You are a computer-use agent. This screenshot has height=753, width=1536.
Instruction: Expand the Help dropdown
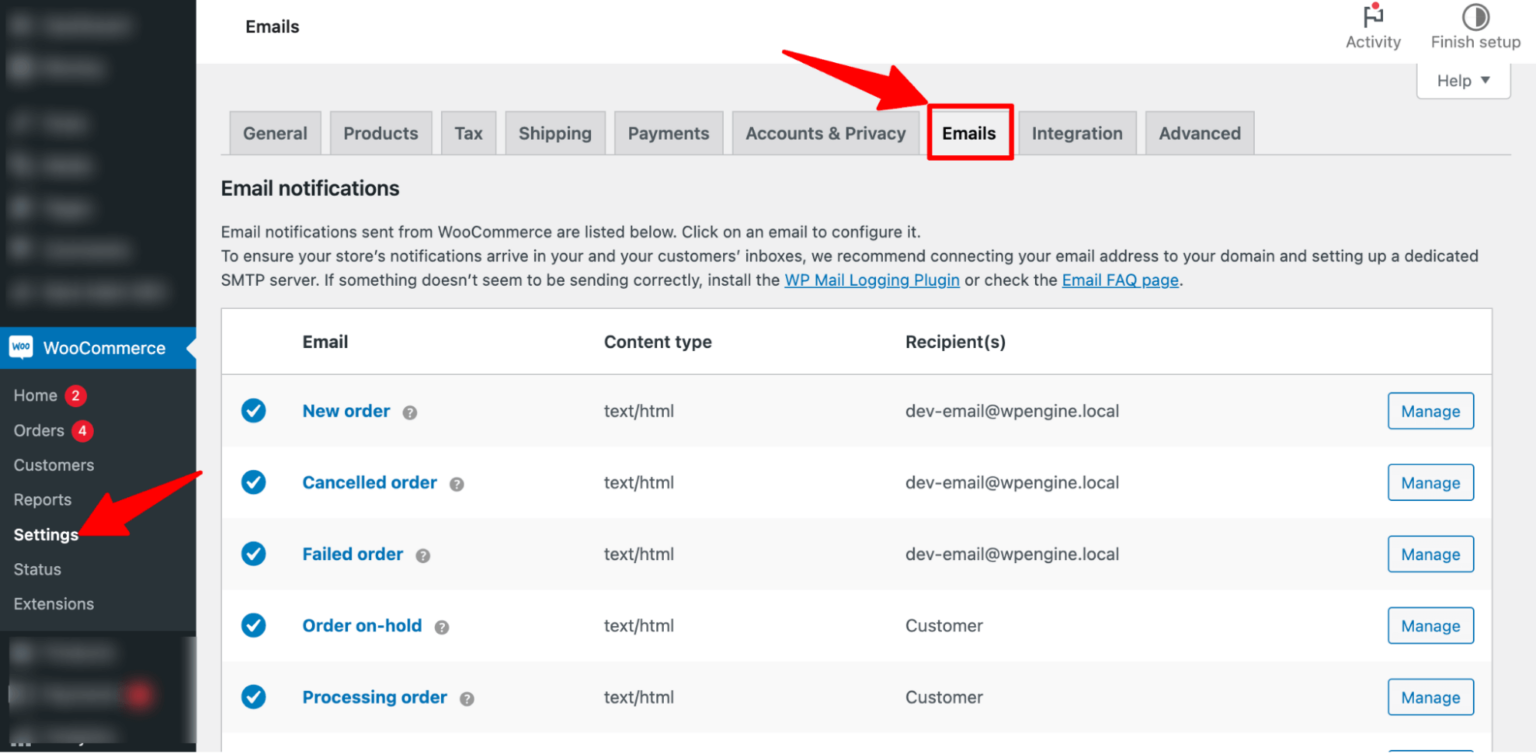(1462, 80)
